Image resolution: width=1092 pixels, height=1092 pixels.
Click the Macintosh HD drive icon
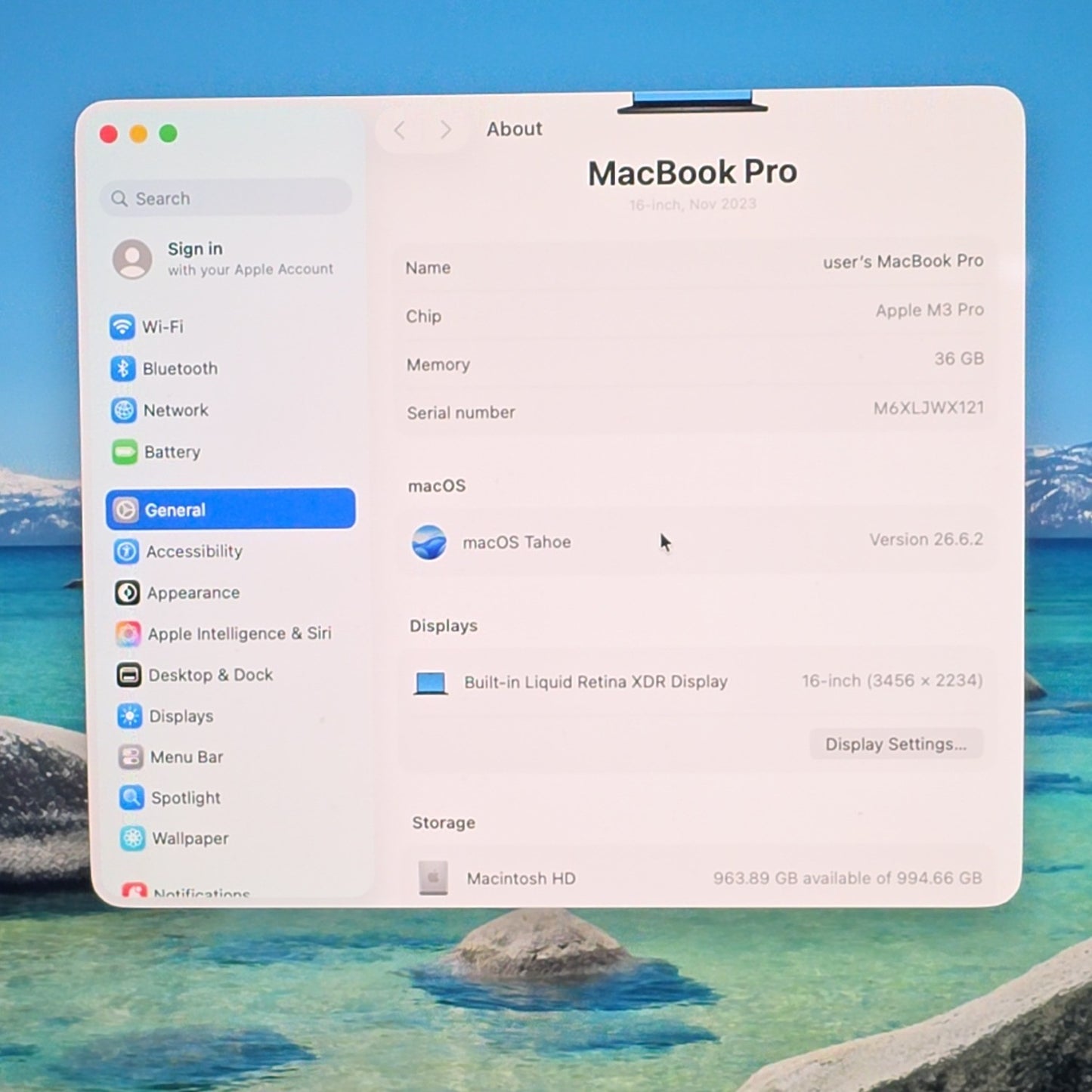pyautogui.click(x=433, y=878)
